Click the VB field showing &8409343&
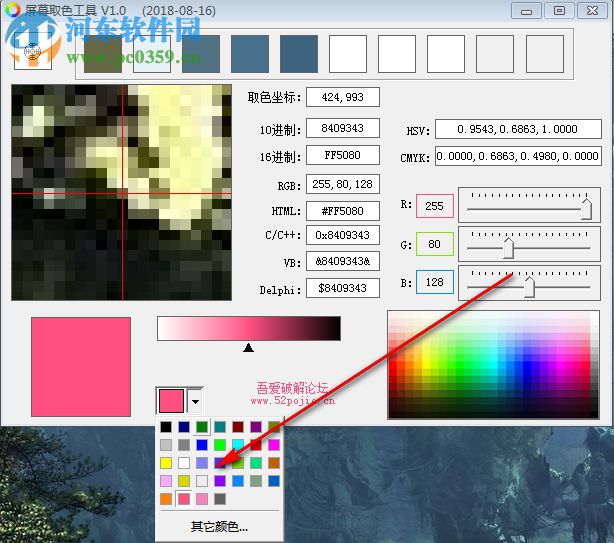This screenshot has height=543, width=614. (x=343, y=261)
